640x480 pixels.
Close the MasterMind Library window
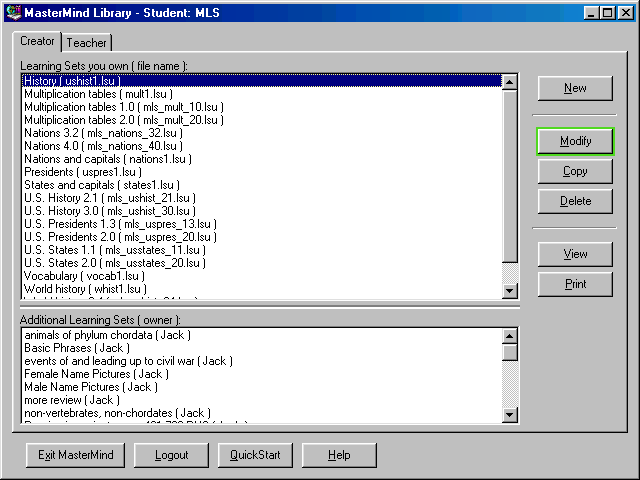point(626,13)
